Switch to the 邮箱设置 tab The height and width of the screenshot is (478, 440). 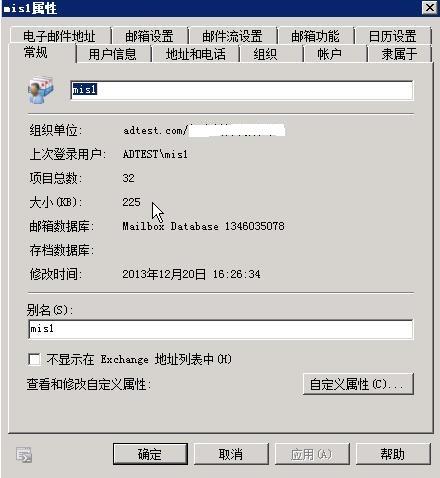(x=149, y=35)
